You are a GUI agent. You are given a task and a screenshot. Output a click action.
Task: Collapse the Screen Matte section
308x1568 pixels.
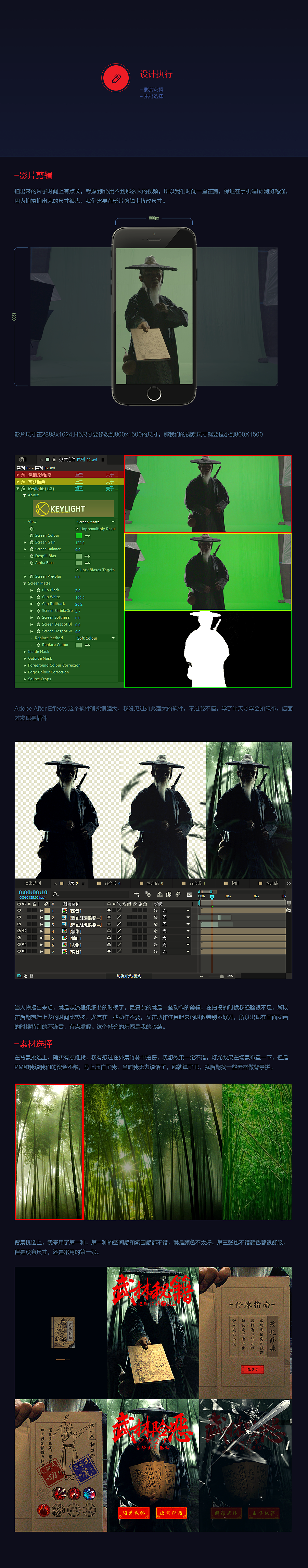click(x=24, y=583)
